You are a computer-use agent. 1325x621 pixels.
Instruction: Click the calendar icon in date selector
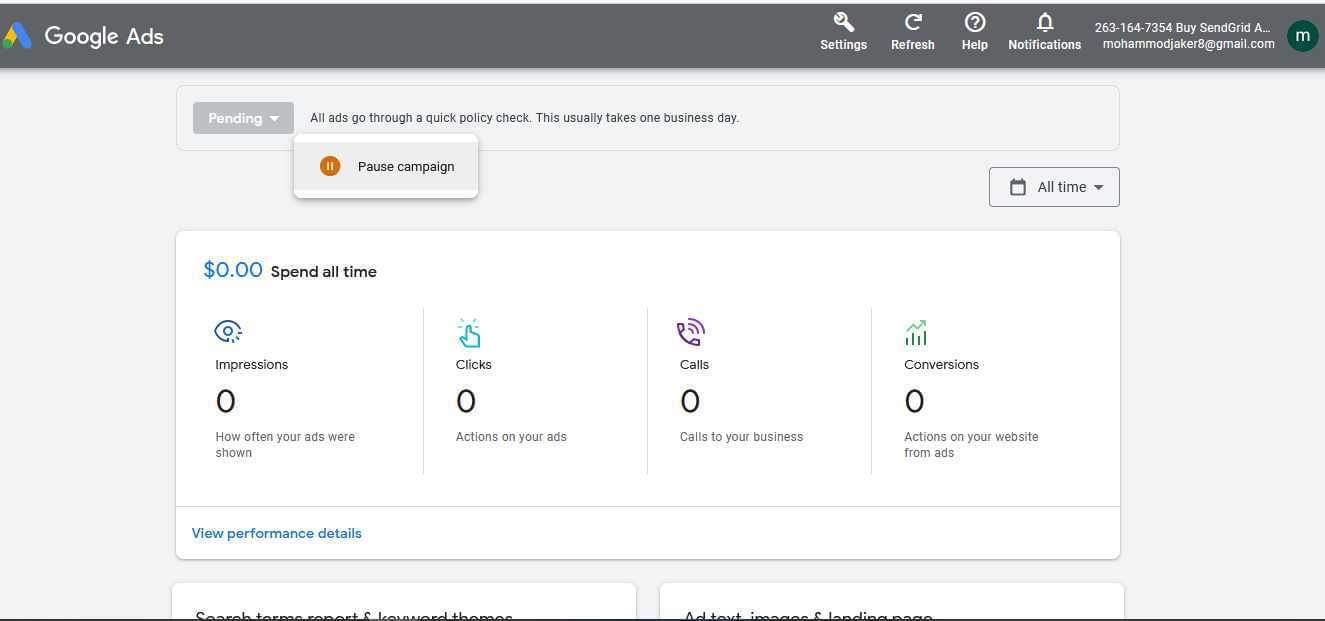point(1018,187)
